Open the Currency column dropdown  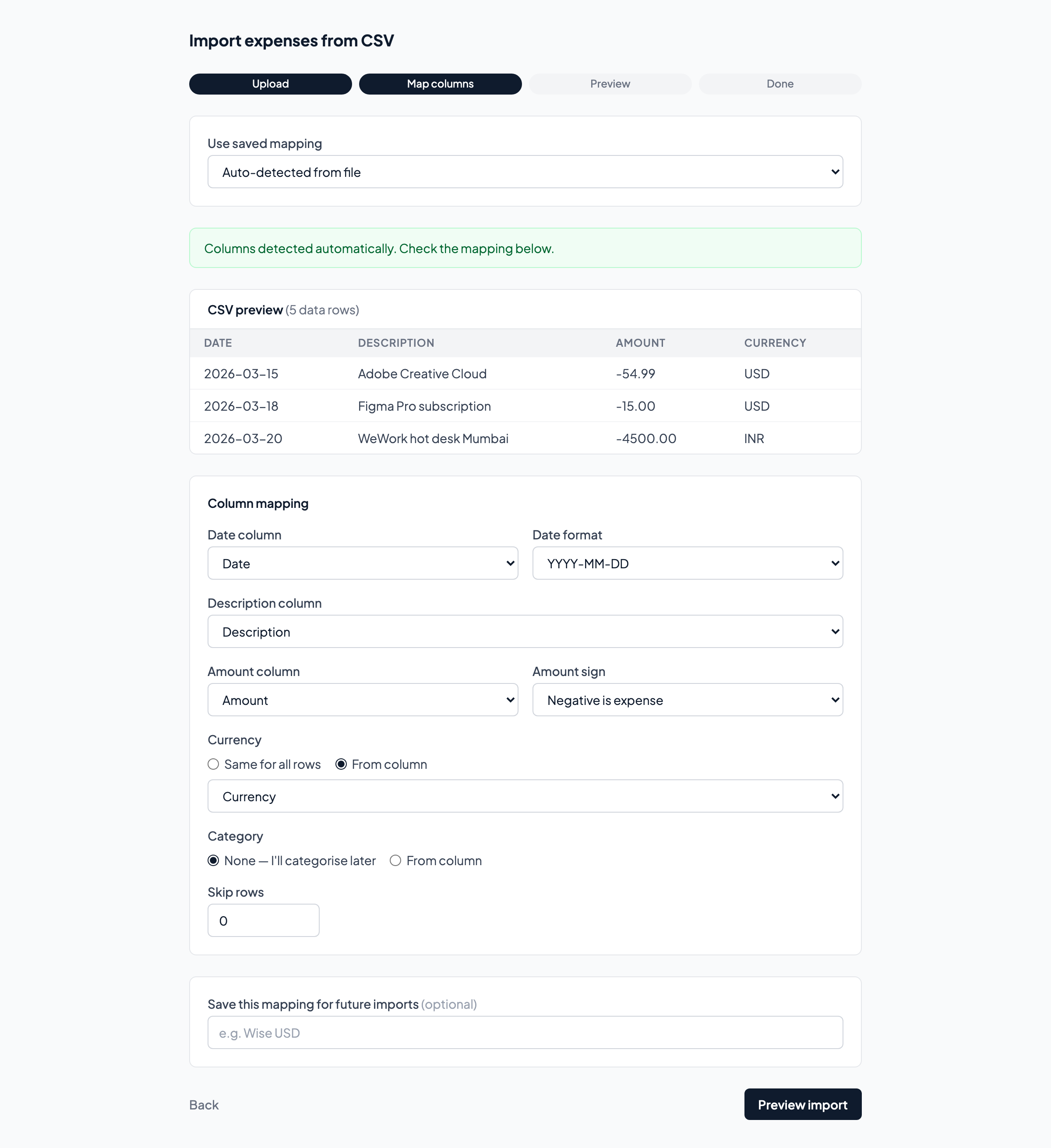pos(525,796)
